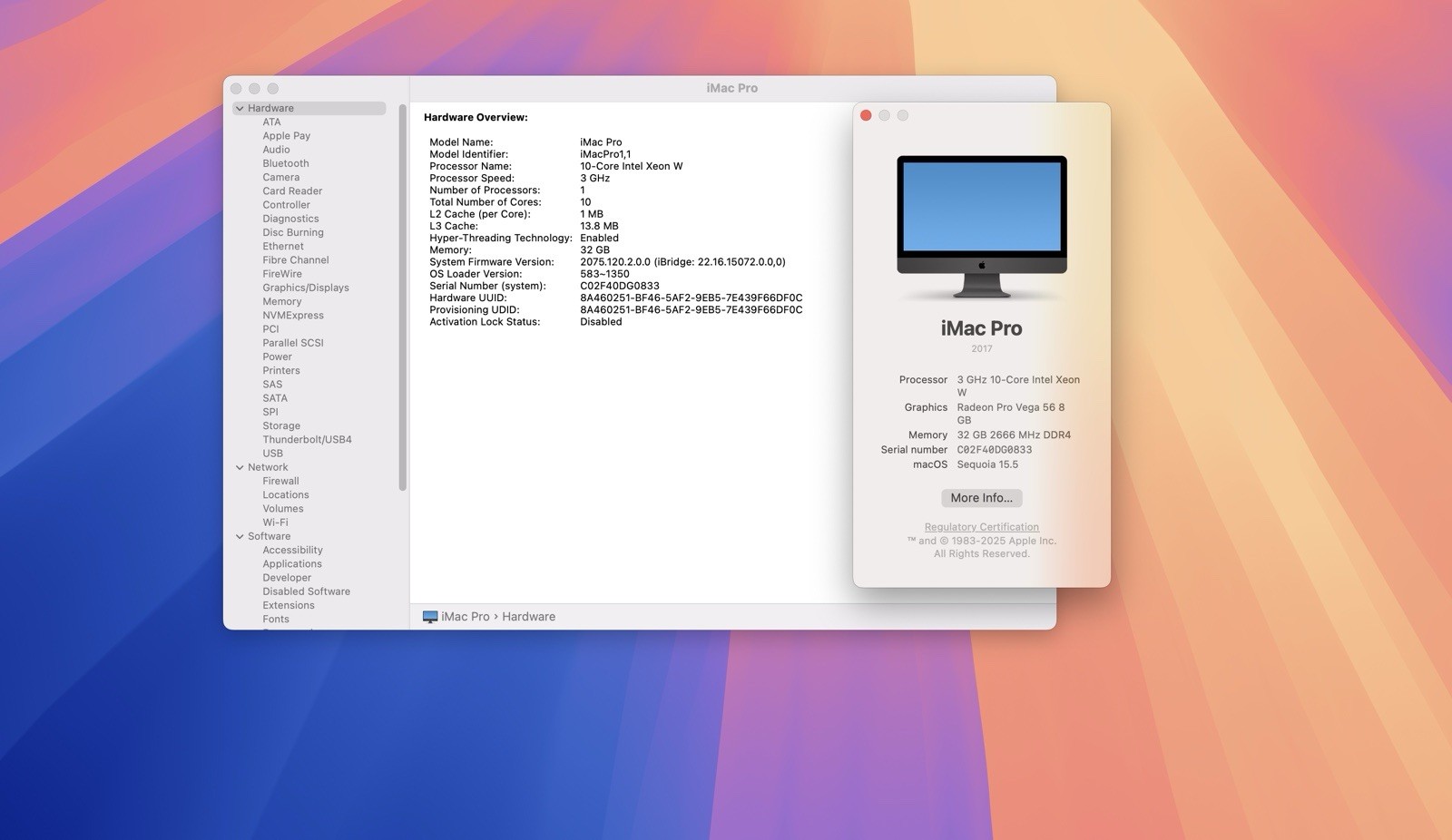Open More Info… in About This Mac
This screenshot has height=840, width=1452.
click(982, 498)
